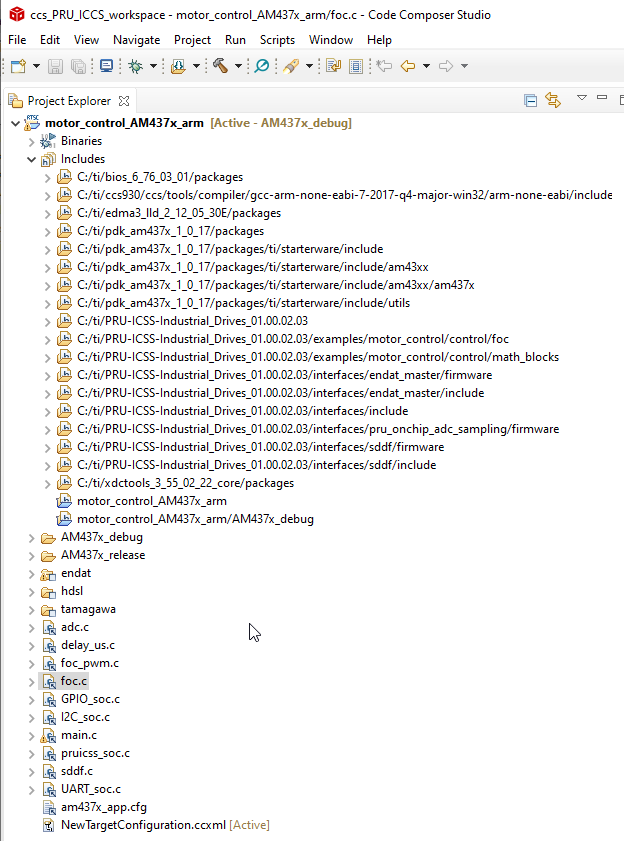Screen dimensions: 624x841
Task: Navigate Forward with the right arrow
Action: point(446,66)
